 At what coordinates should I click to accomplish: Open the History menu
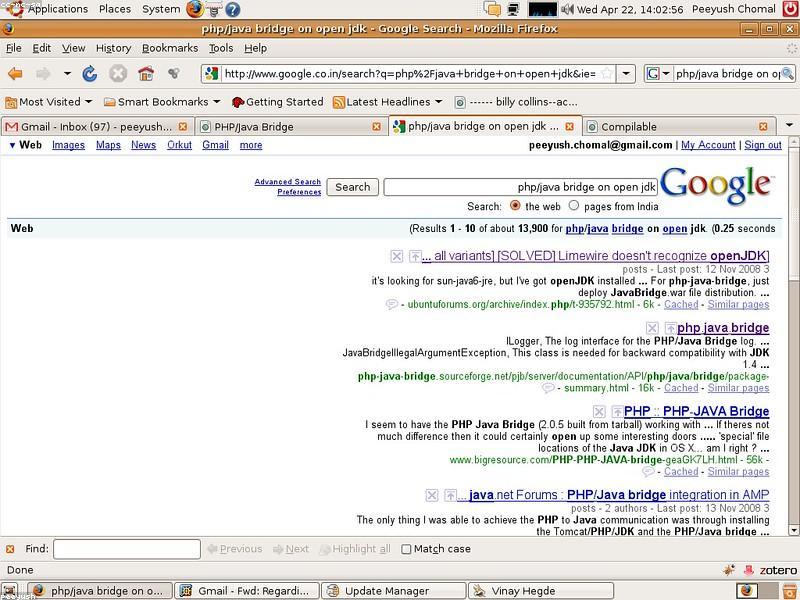click(113, 48)
